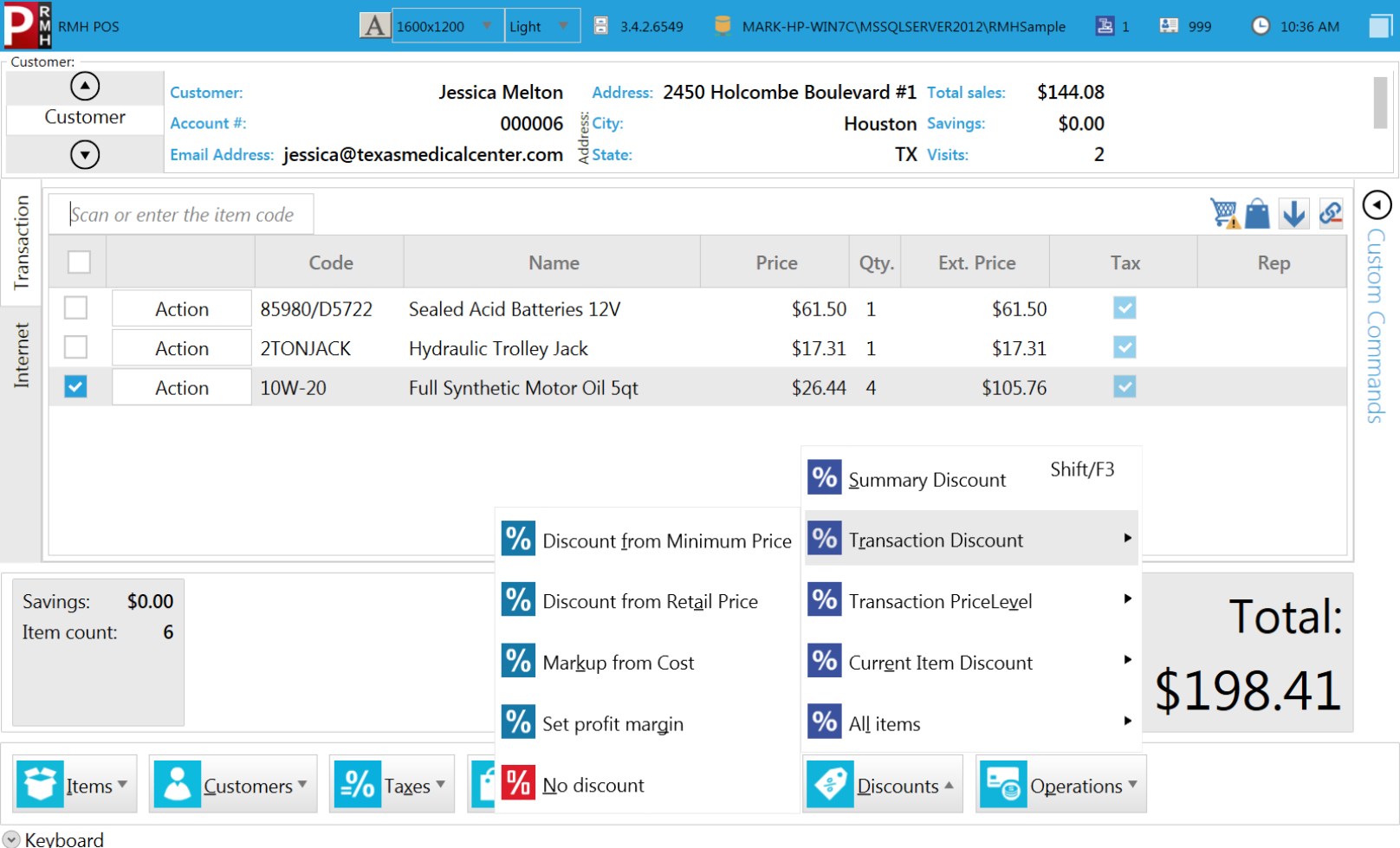Expand the Custom Commands side panel arrow
This screenshot has height=848, width=1400.
[1377, 205]
